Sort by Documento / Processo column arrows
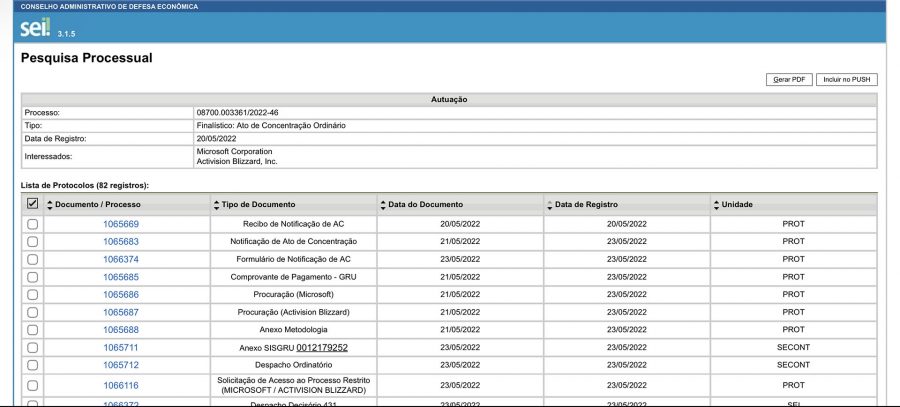The height and width of the screenshot is (407, 900). 49,205
